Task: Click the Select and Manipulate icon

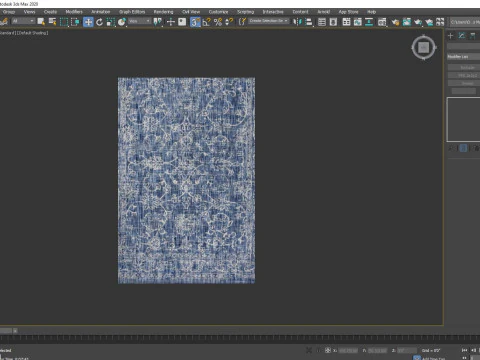Action: pyautogui.click(x=171, y=22)
